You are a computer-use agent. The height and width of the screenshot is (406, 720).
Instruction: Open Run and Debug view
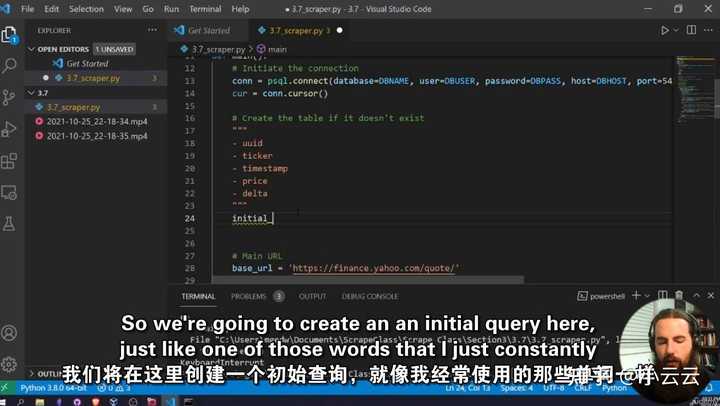coord(9,129)
